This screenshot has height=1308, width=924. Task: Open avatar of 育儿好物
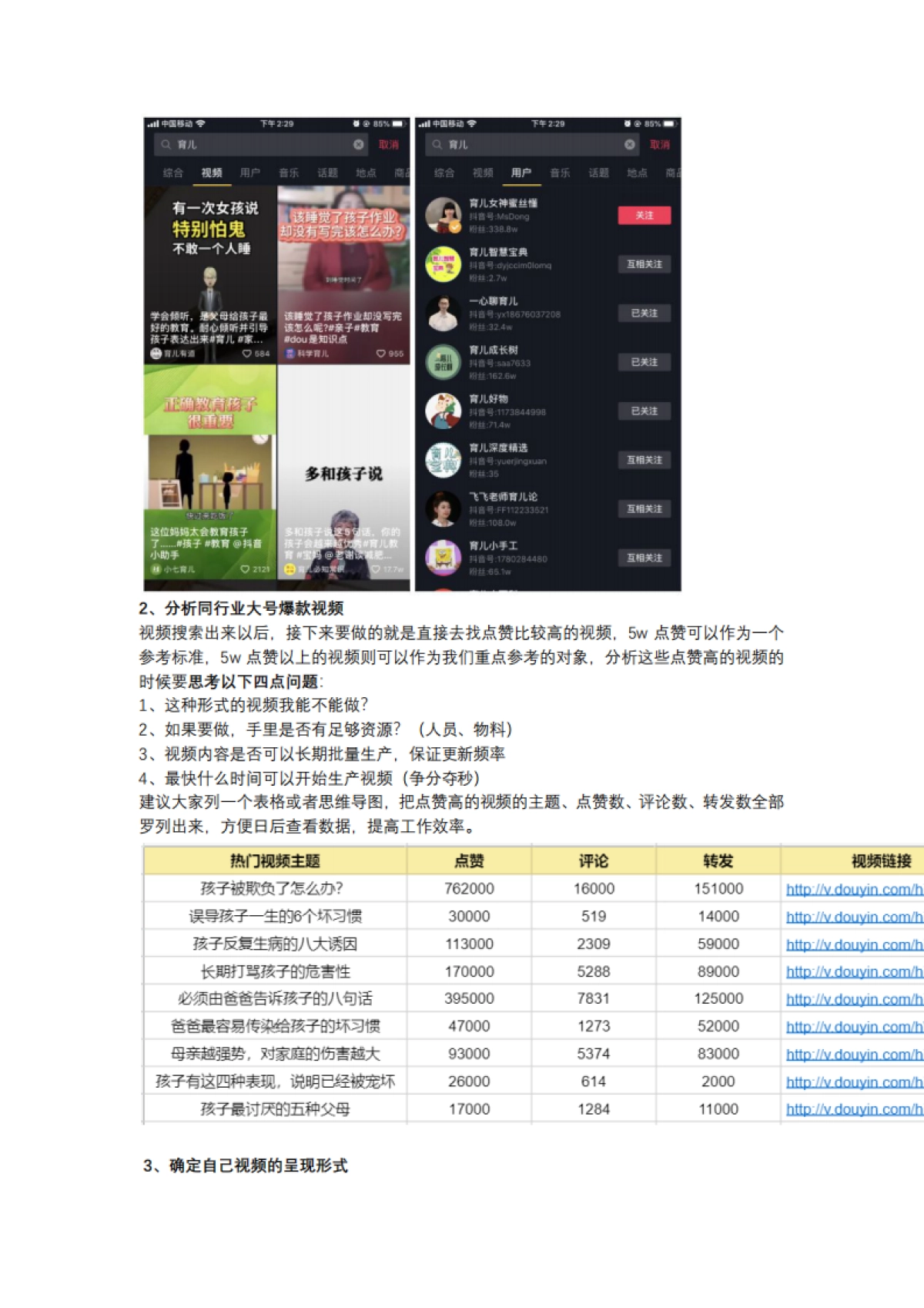pos(444,411)
